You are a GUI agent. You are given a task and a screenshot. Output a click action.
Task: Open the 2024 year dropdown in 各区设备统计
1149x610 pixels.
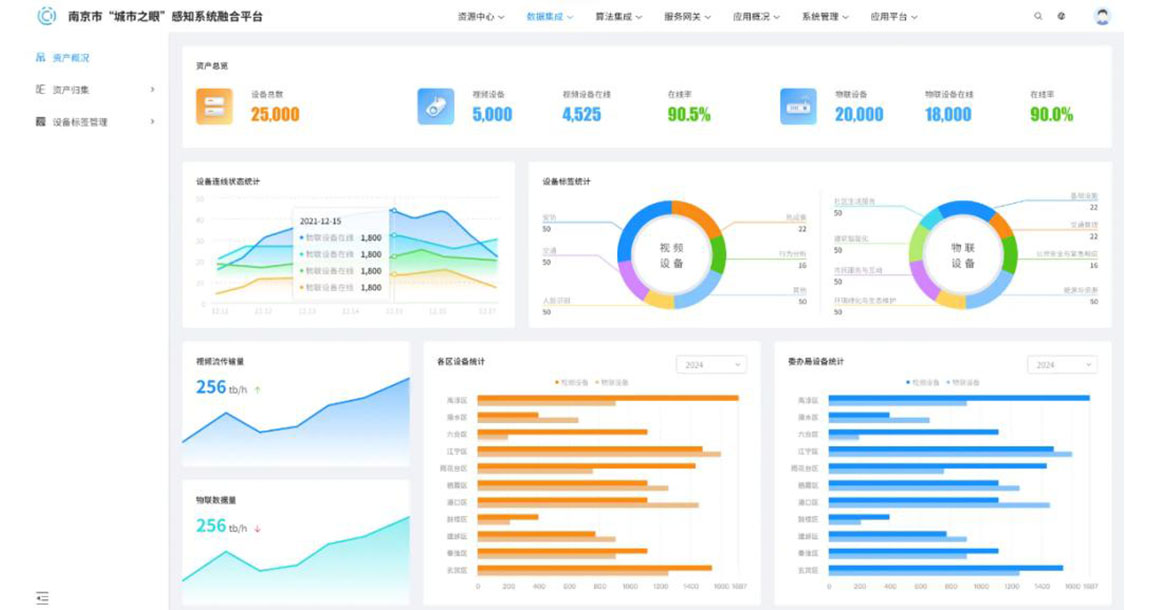point(711,365)
